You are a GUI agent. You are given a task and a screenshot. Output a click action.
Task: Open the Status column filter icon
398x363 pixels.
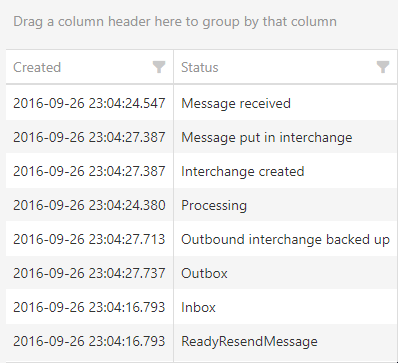coord(383,67)
